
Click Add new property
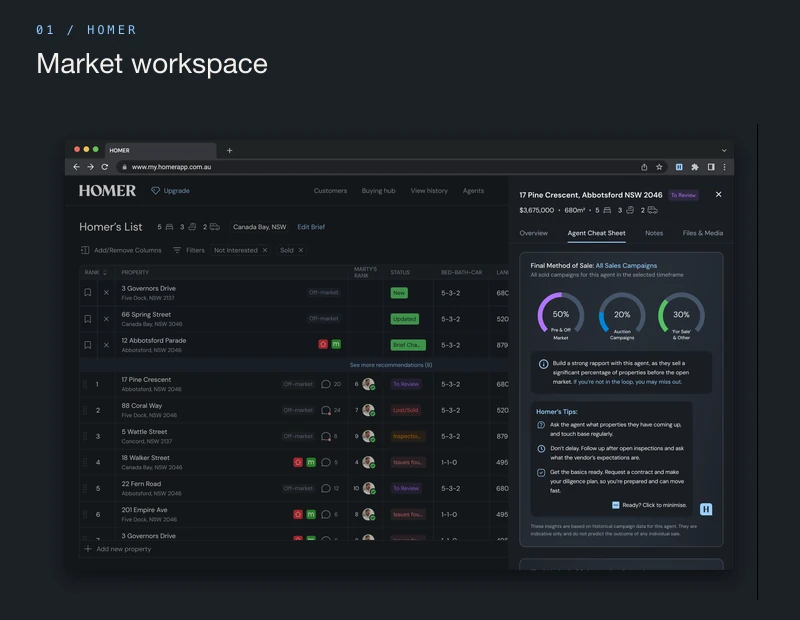tap(118, 549)
